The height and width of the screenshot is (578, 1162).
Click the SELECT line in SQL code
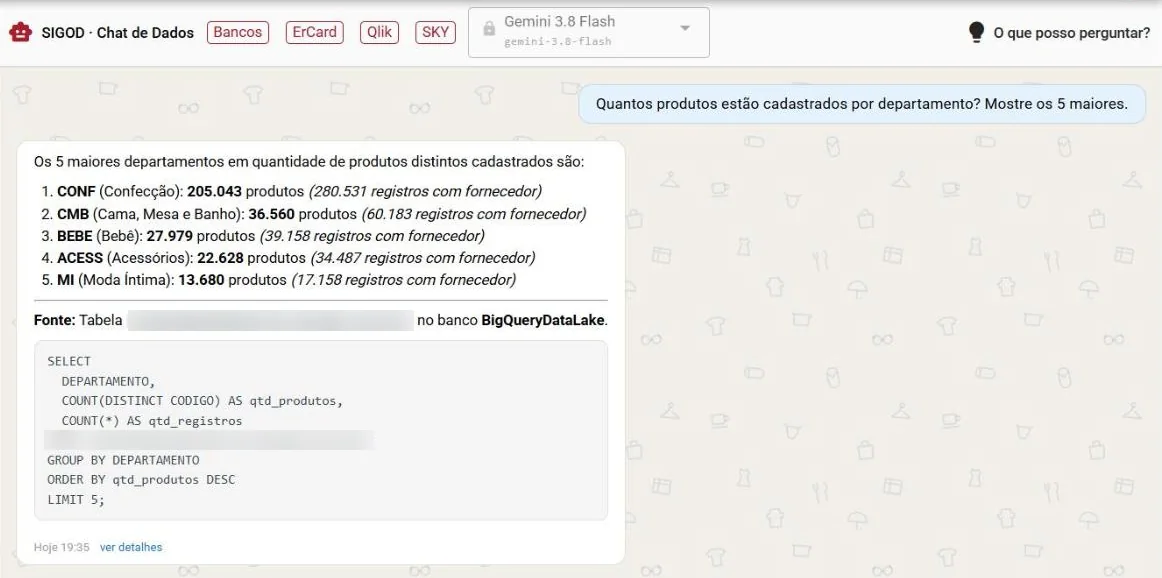(x=69, y=362)
